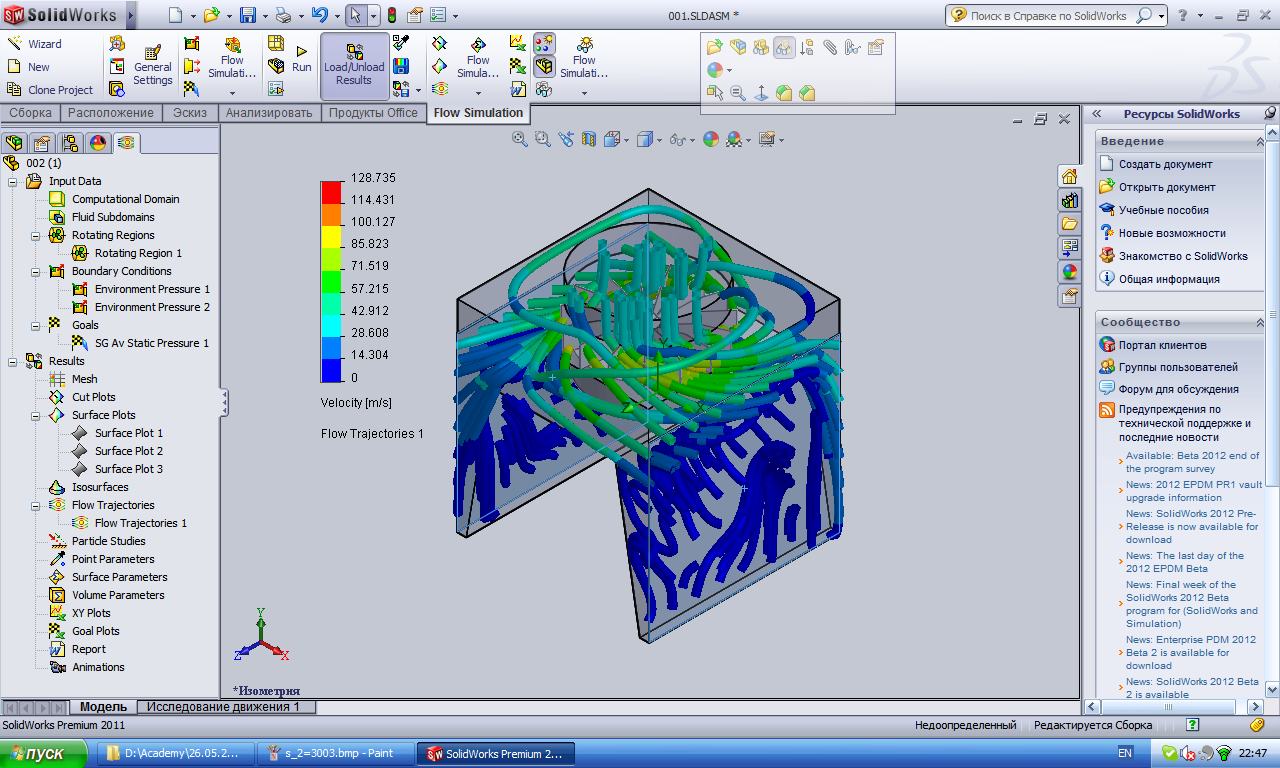
Task: Click the SolidWorks help search field
Action: (1047, 16)
